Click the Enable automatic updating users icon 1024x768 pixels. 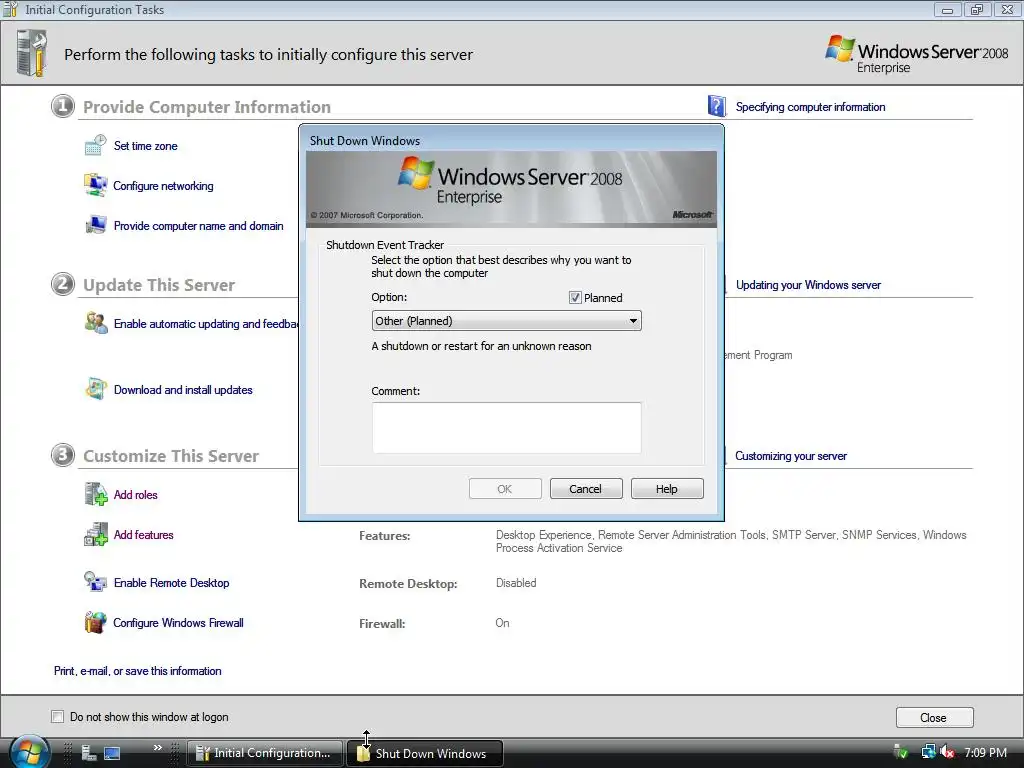95,323
